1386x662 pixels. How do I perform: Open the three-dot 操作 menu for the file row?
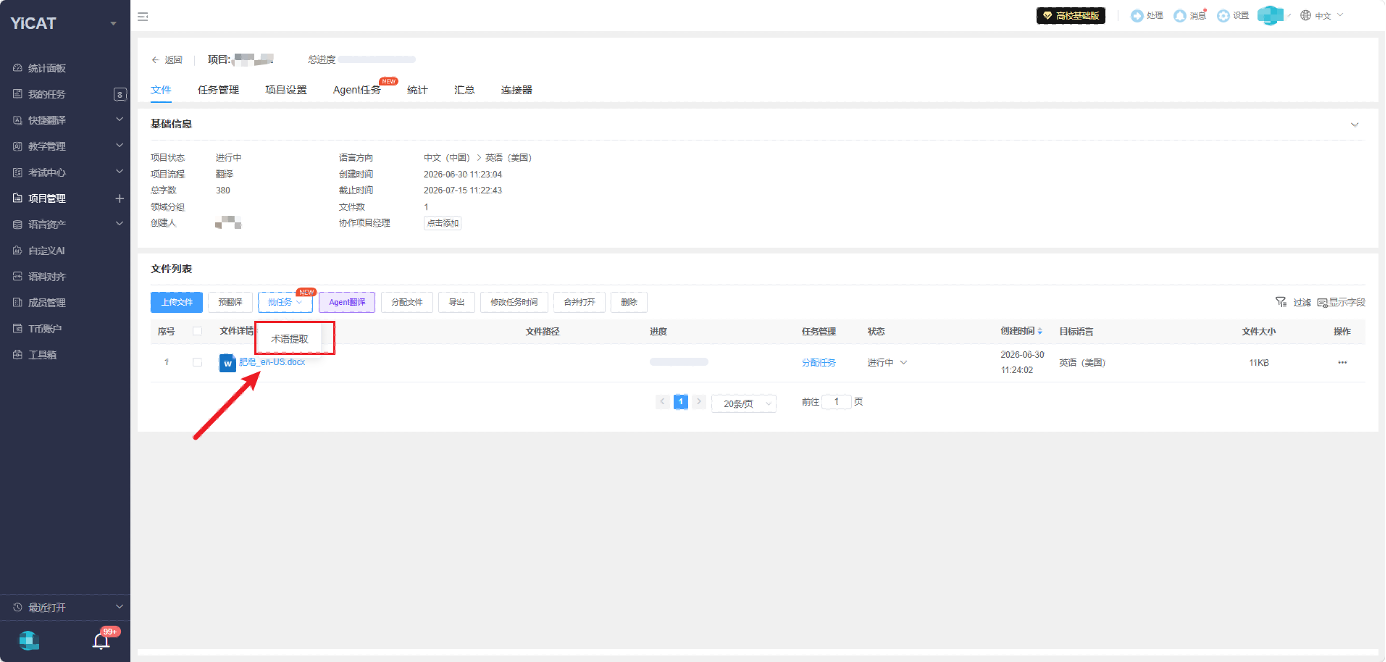pos(1342,362)
